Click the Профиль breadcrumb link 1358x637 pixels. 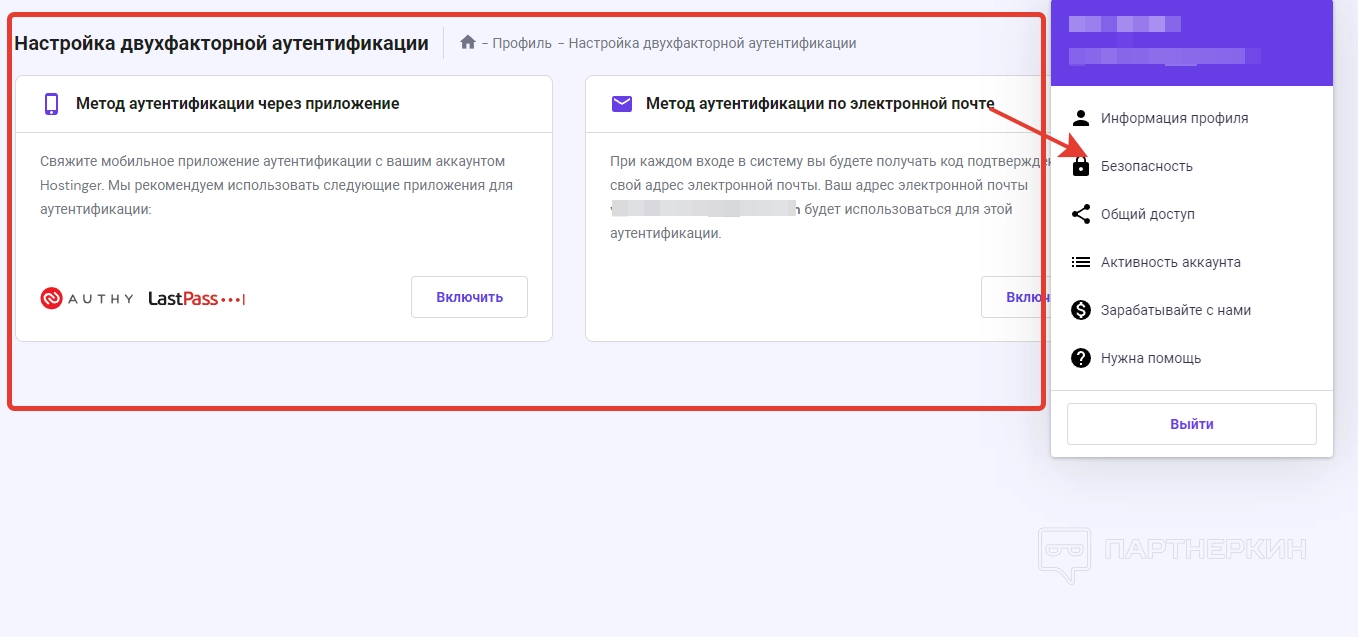[x=522, y=43]
